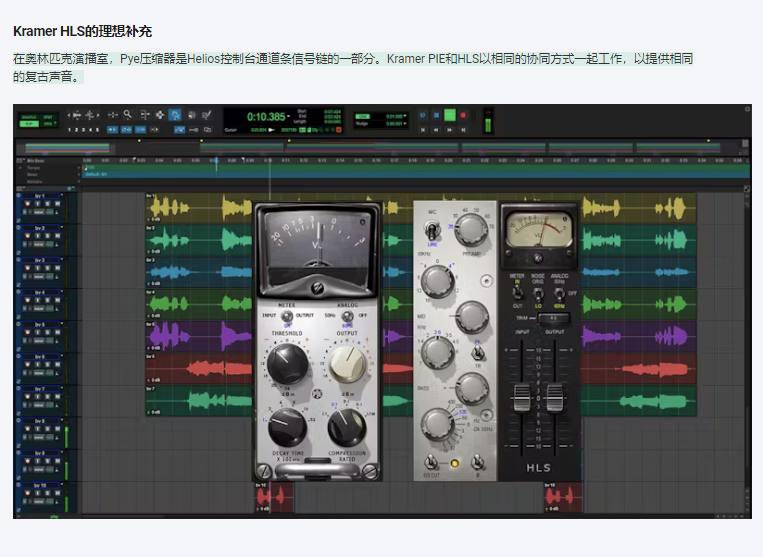Image resolution: width=763 pixels, height=557 pixels.
Task: Click the Return to Zero transport button
Action: pyautogui.click(x=423, y=130)
